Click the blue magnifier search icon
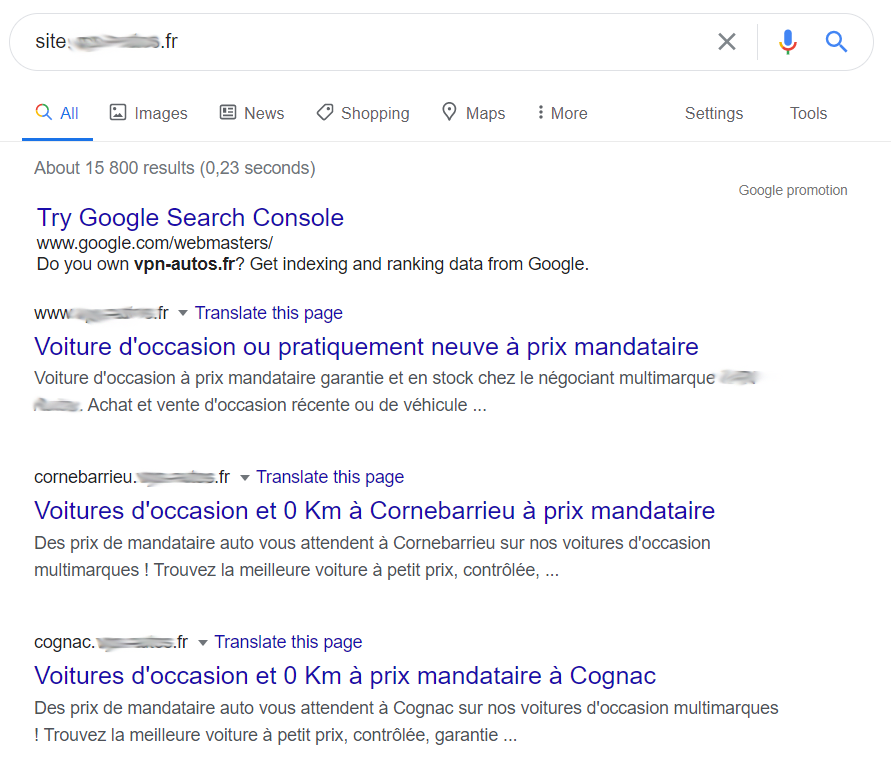This screenshot has width=891, height=772. tap(836, 41)
